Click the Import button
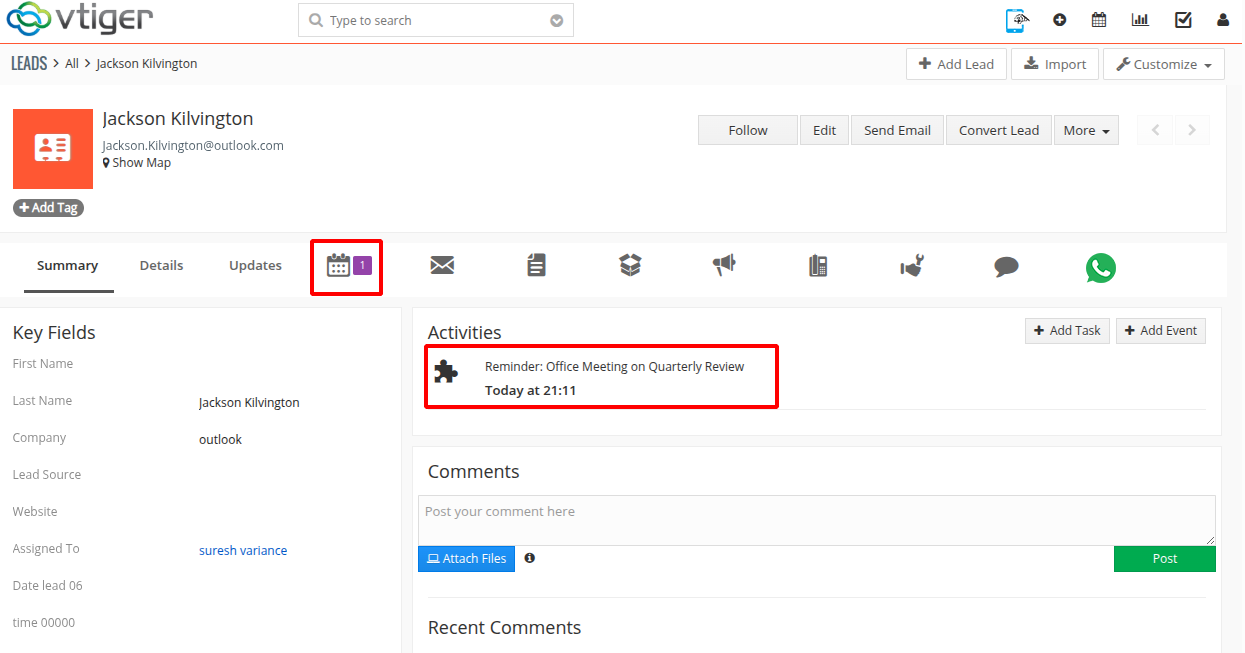This screenshot has height=653, width=1245. pos(1055,64)
